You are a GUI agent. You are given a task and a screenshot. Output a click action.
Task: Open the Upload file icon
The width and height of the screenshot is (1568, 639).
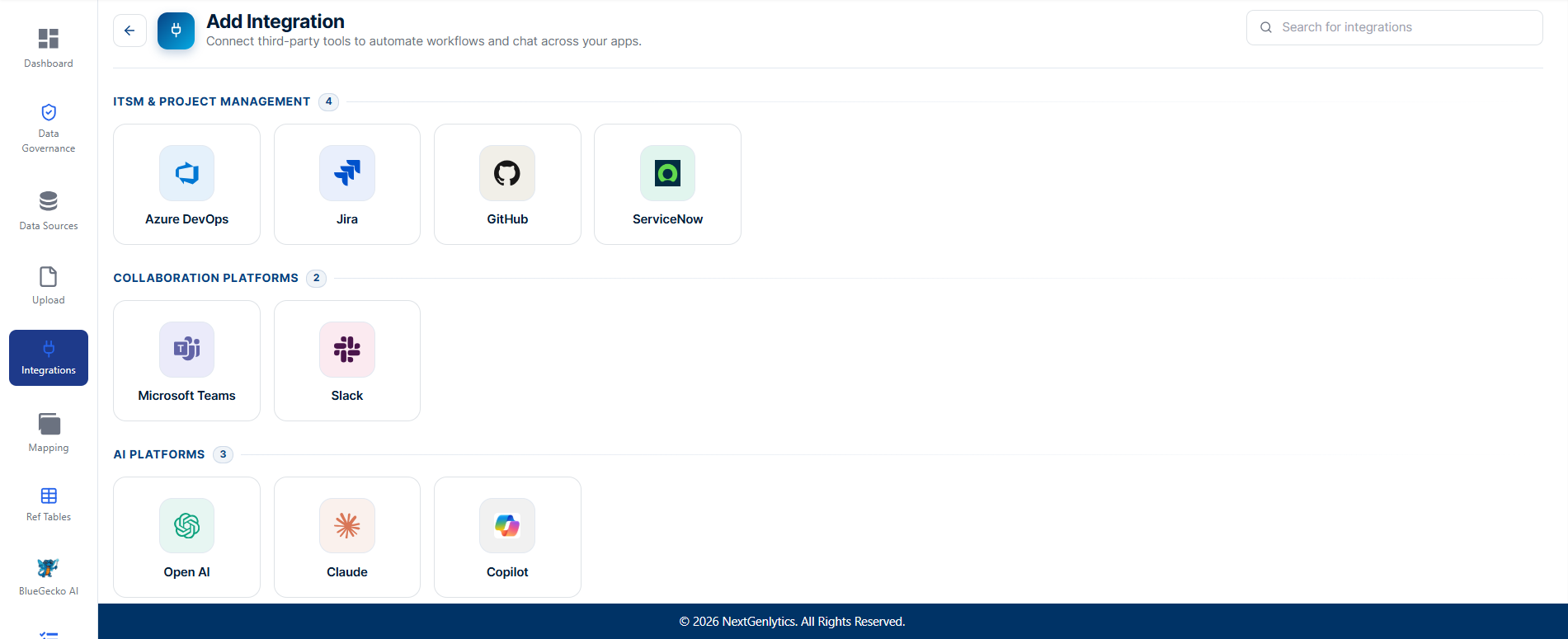[49, 276]
